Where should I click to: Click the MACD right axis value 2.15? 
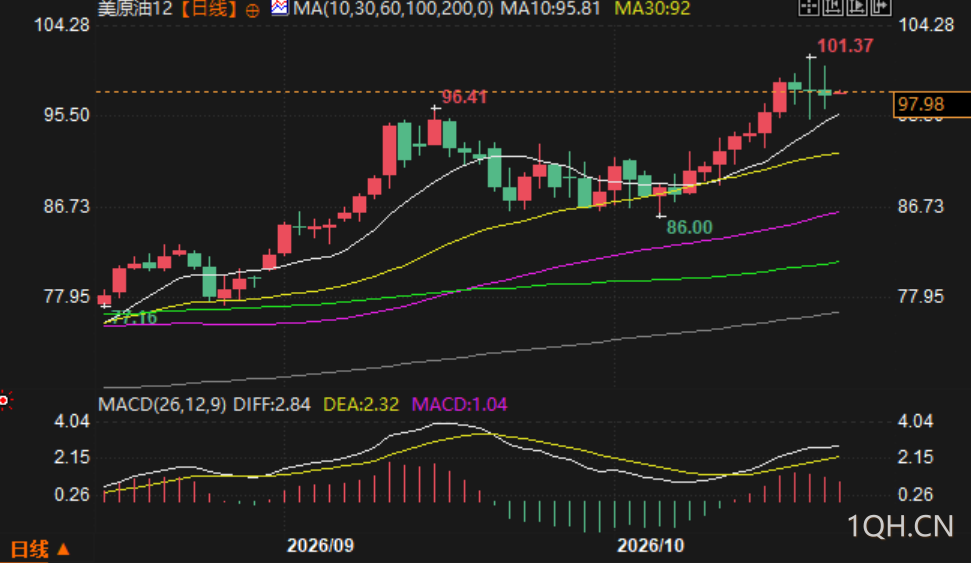click(916, 457)
